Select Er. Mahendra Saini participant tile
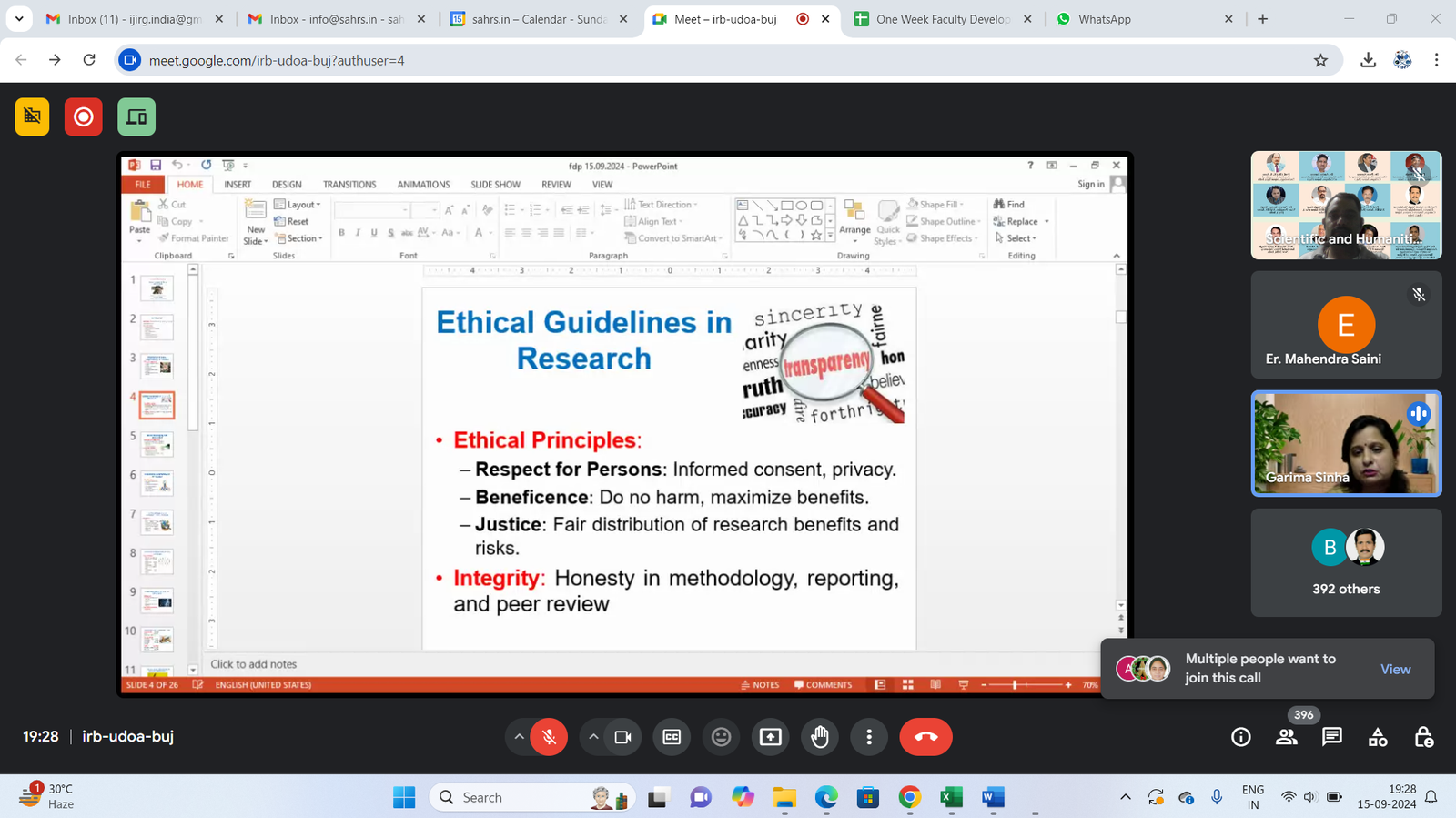Screen dimensions: 1456x818 1346,325
